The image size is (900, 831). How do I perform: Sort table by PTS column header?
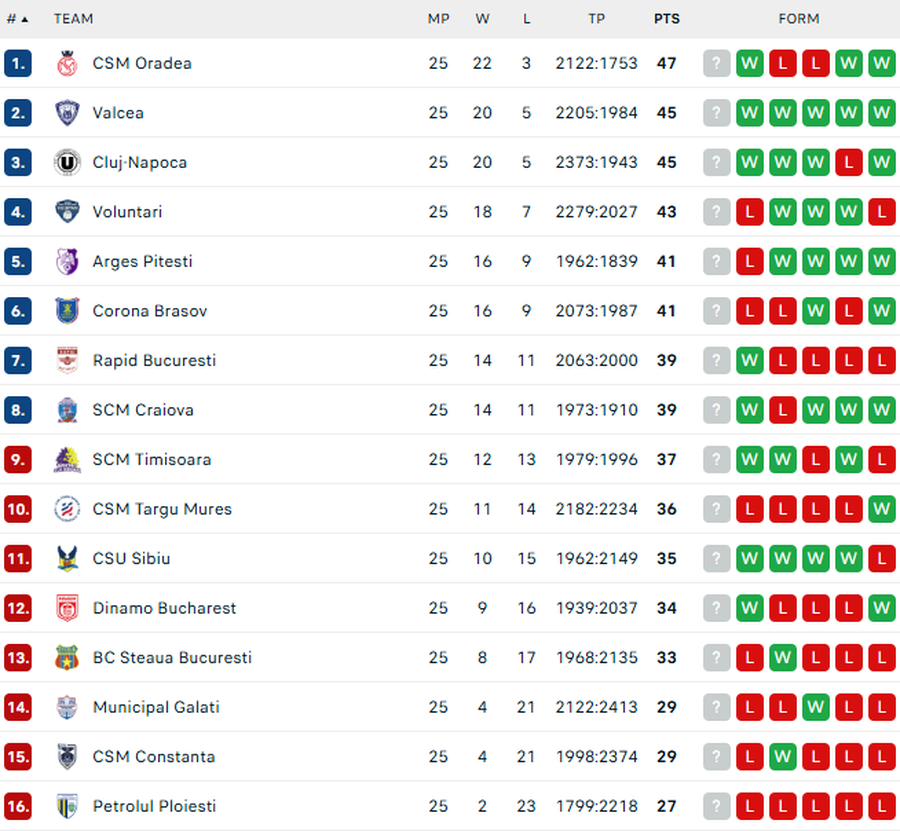click(x=667, y=19)
